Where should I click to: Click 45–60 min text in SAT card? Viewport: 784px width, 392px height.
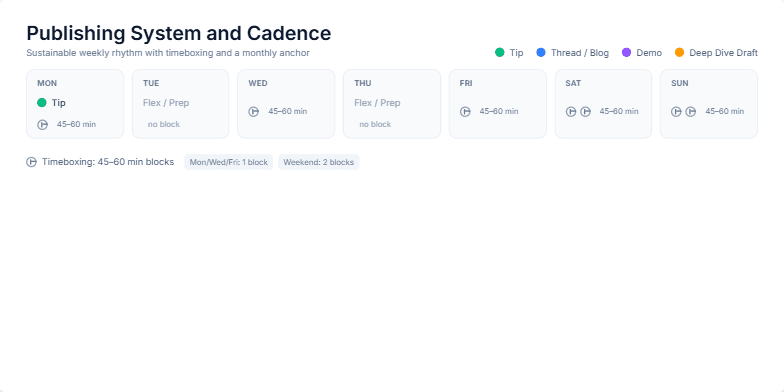pos(619,111)
